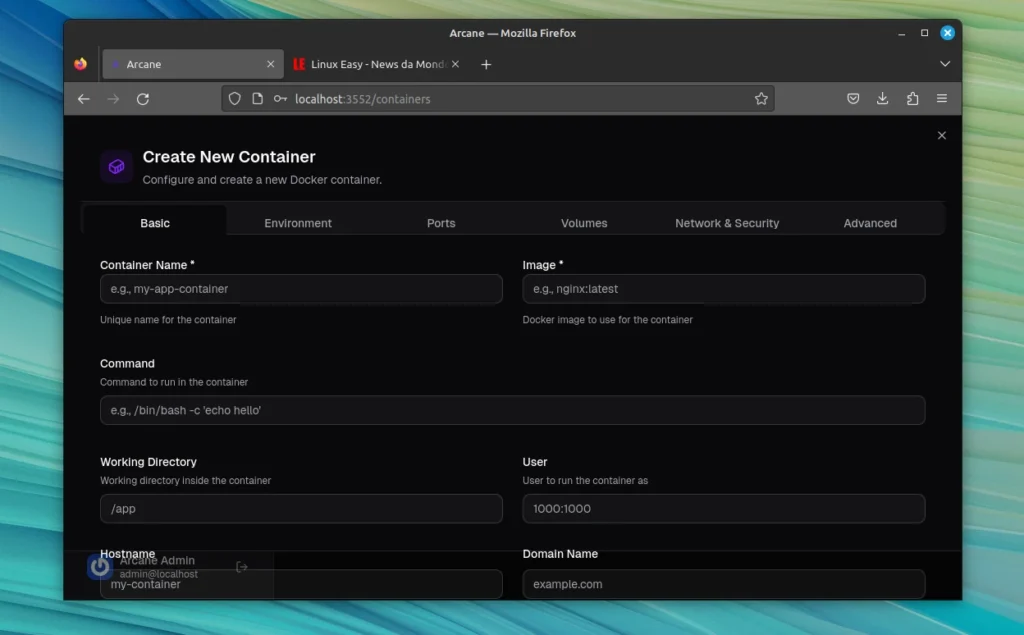Select the Volumes tab
This screenshot has height=635, width=1024.
pyautogui.click(x=584, y=223)
